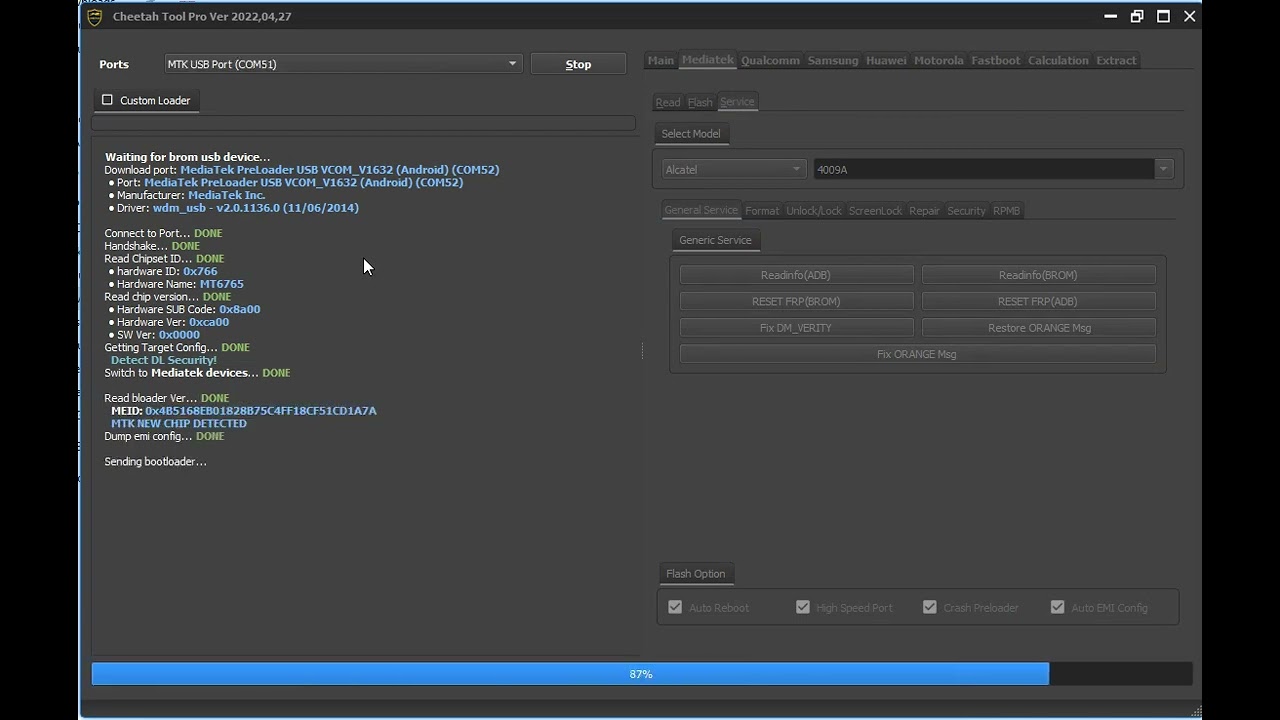Run RESET FRP(BROM)
This screenshot has width=1280, height=720.
(796, 301)
